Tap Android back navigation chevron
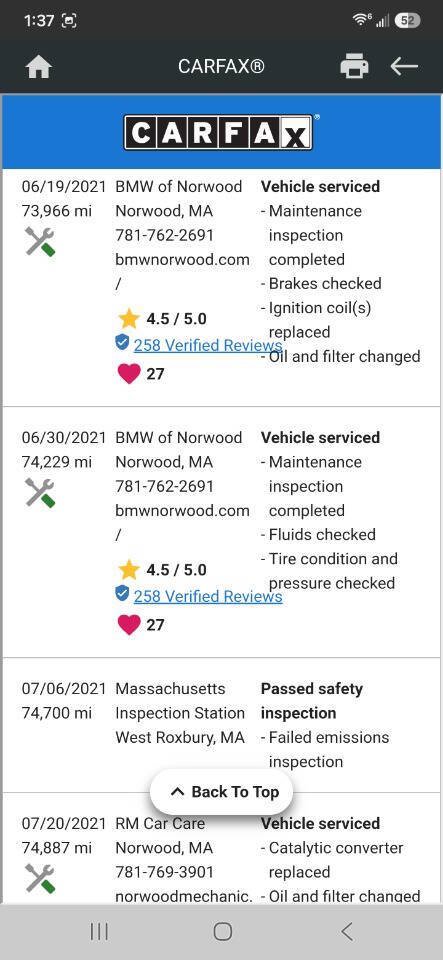 click(347, 932)
